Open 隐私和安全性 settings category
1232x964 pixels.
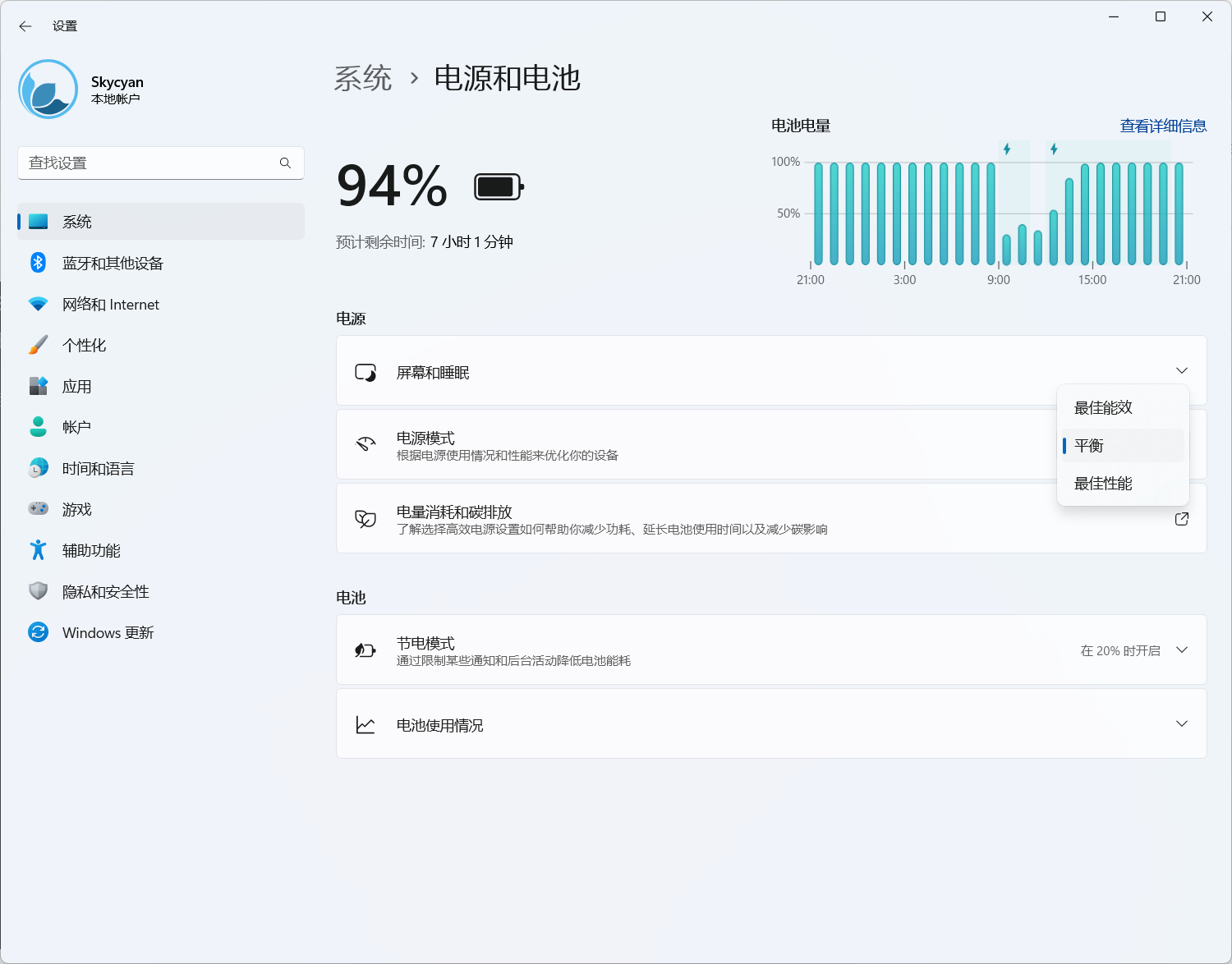tap(161, 591)
